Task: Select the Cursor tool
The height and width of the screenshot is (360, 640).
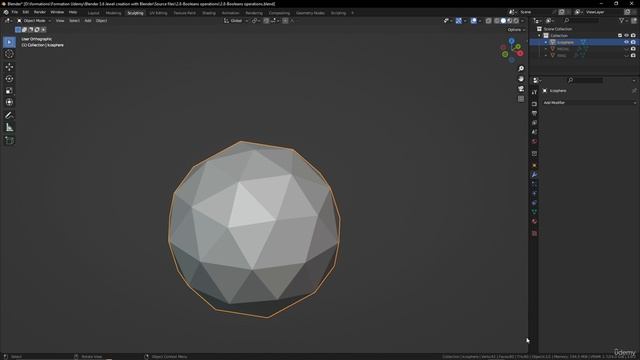Action: click(9, 54)
